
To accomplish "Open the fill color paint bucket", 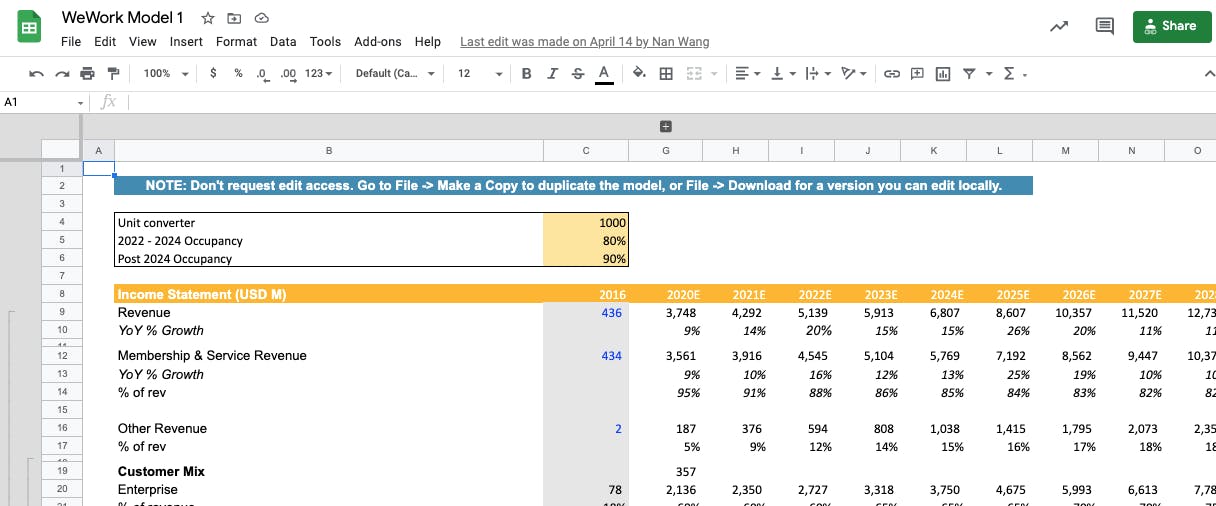I will point(640,73).
